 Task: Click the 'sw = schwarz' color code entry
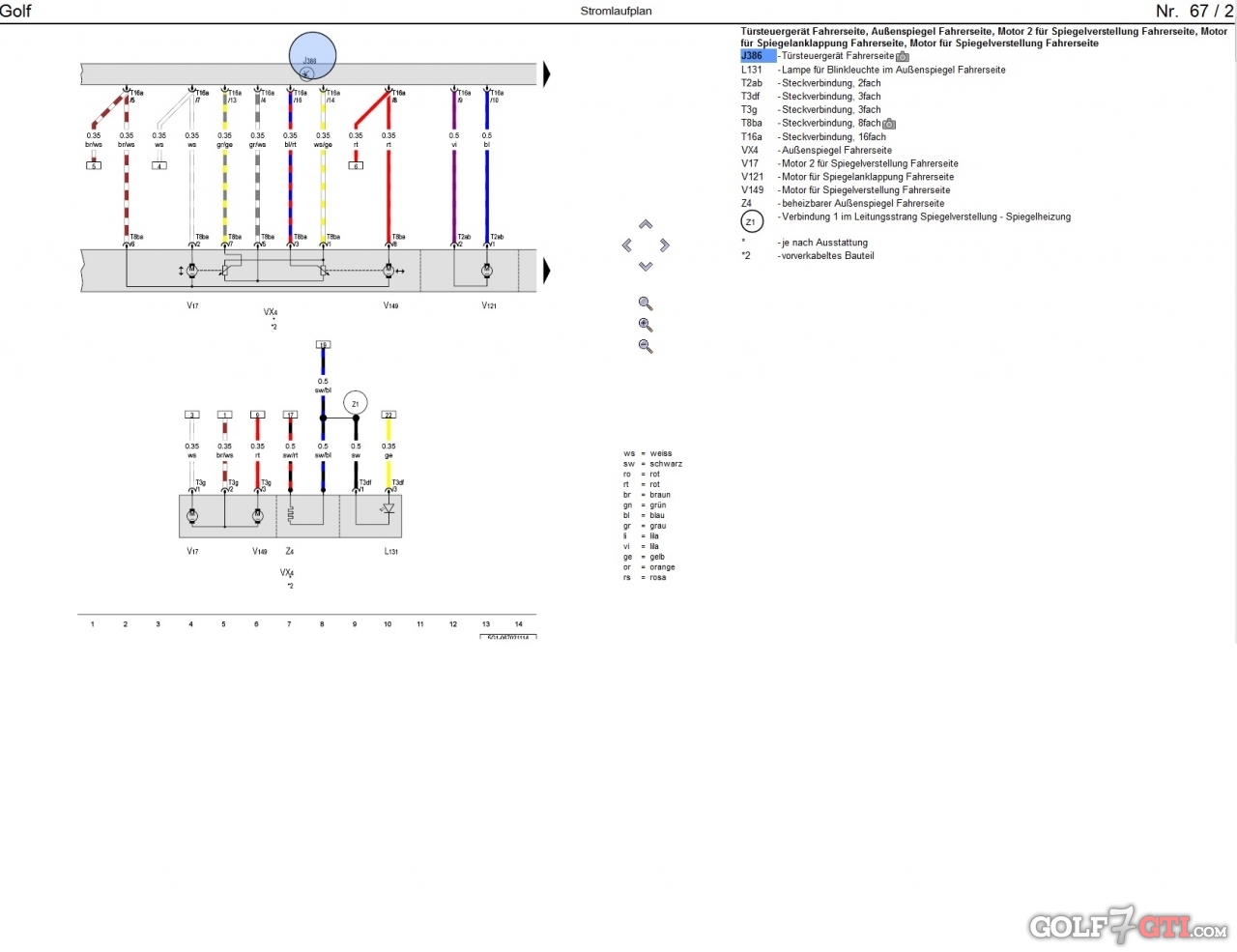(652, 464)
